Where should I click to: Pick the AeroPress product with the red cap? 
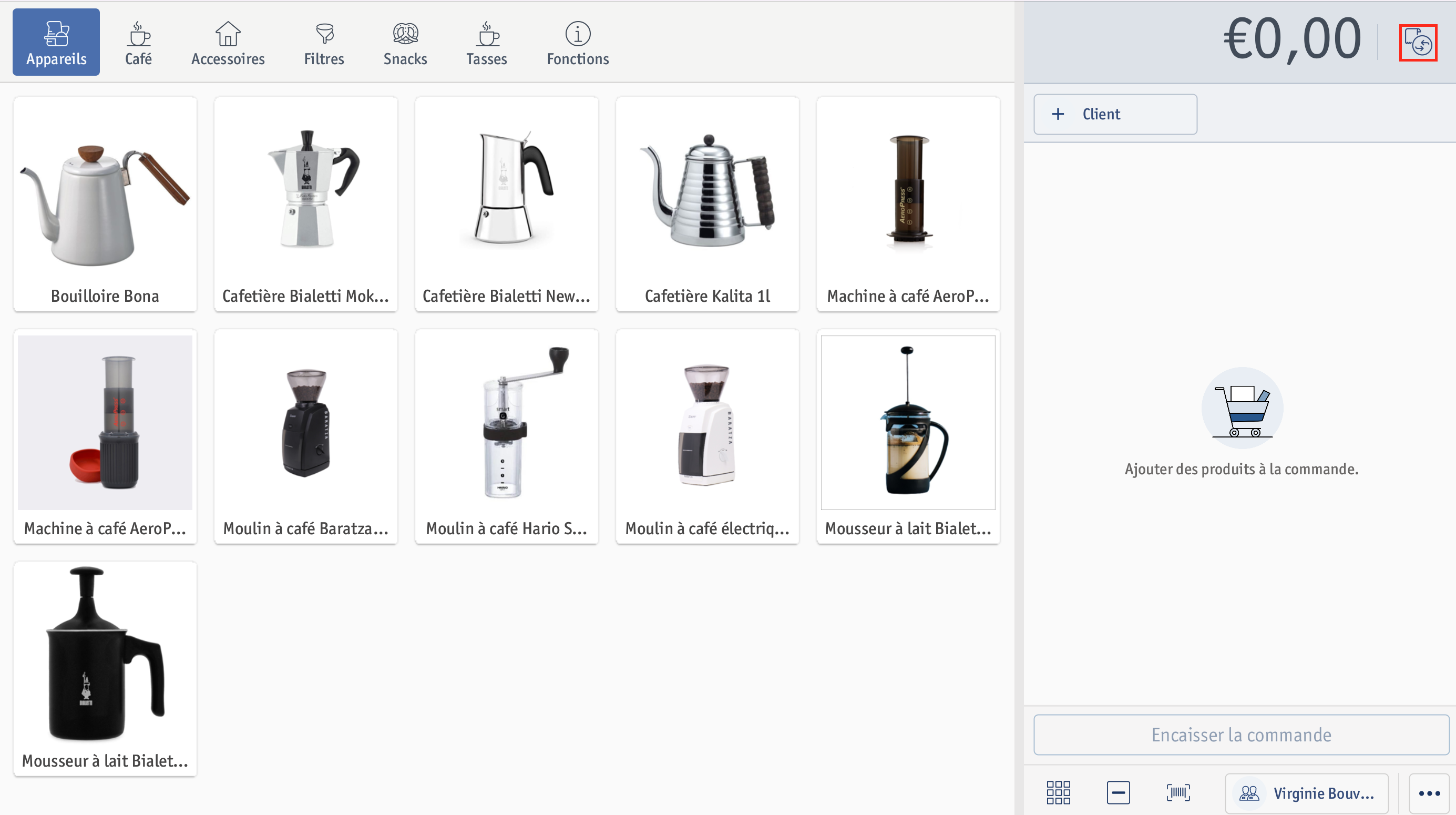105,436
